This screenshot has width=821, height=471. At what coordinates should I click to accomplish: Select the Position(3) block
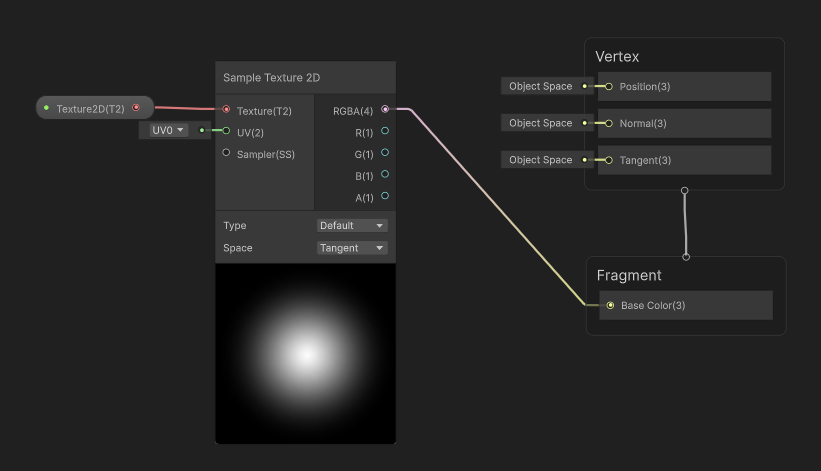tap(684, 86)
